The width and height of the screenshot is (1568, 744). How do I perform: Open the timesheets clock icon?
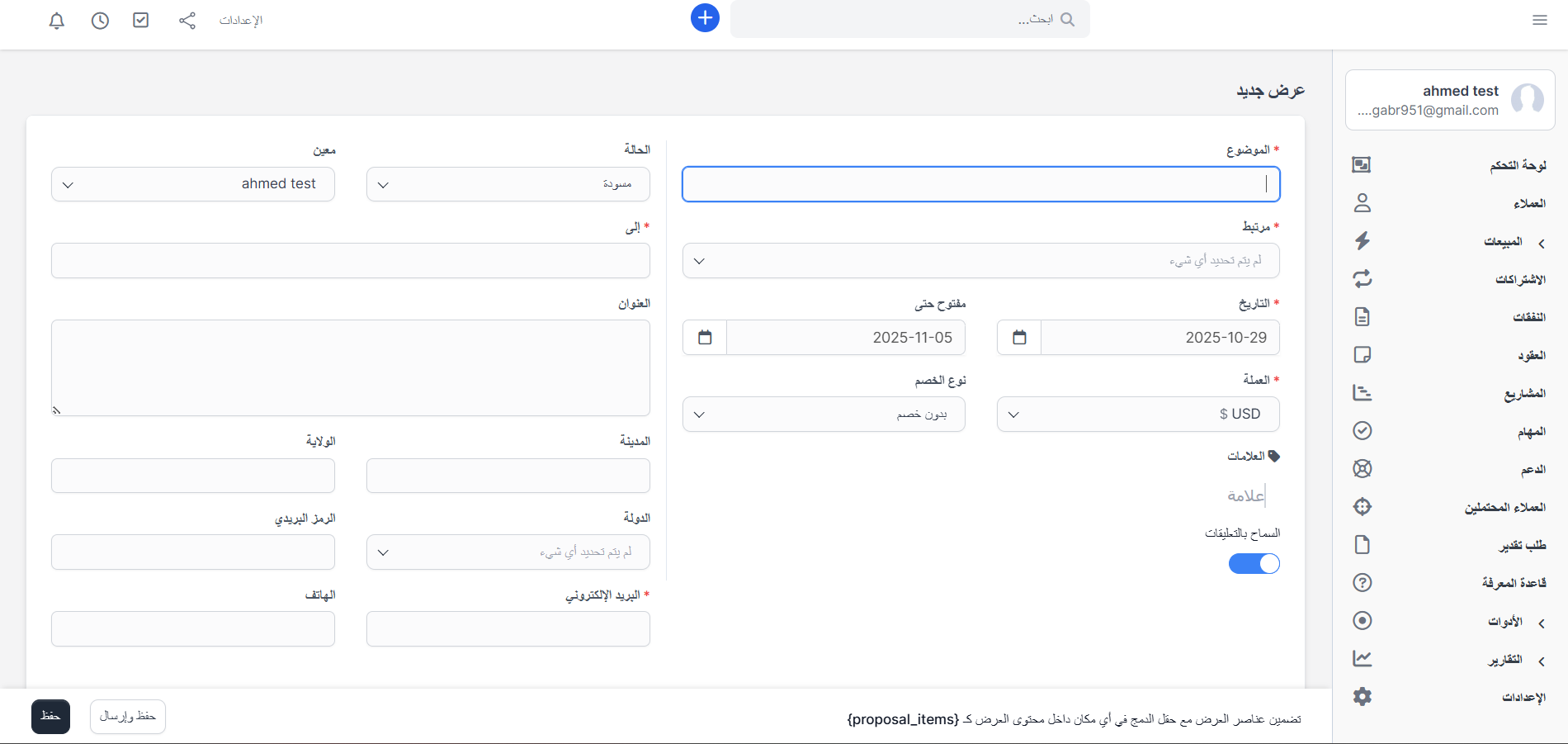(x=100, y=21)
